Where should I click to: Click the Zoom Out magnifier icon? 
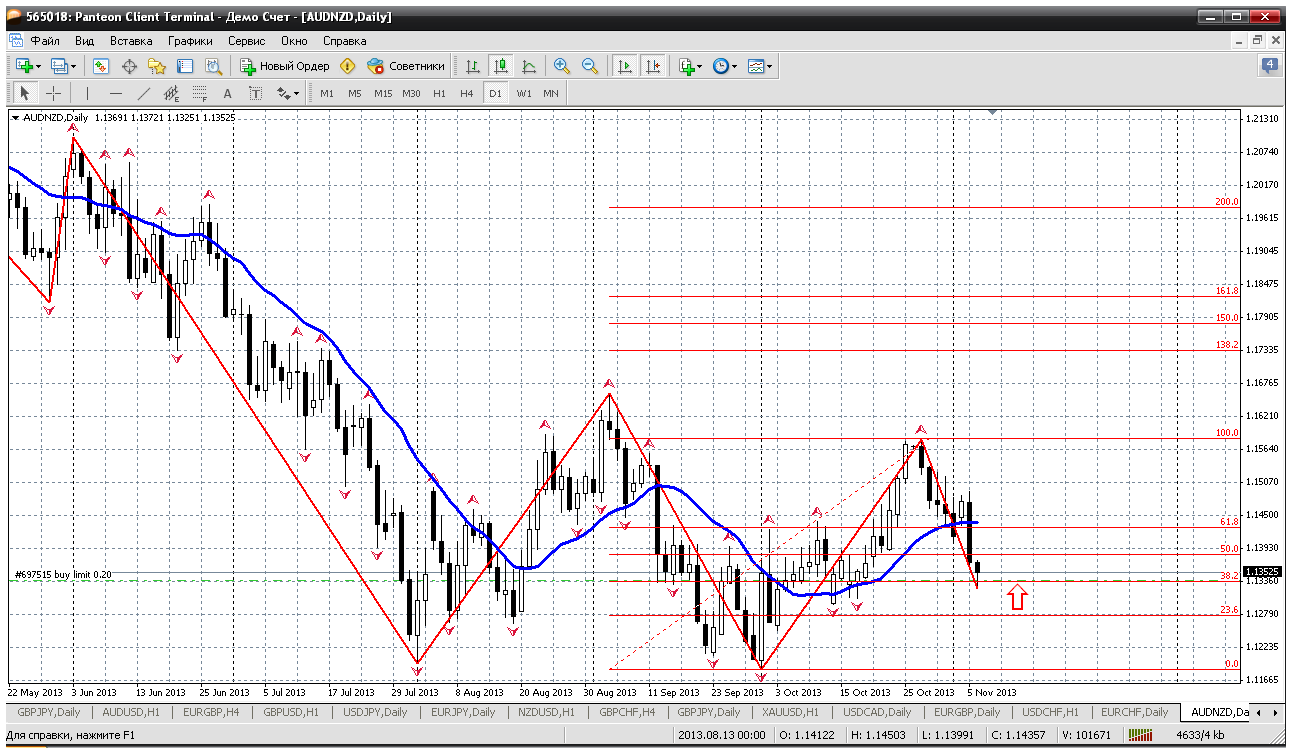coord(590,66)
